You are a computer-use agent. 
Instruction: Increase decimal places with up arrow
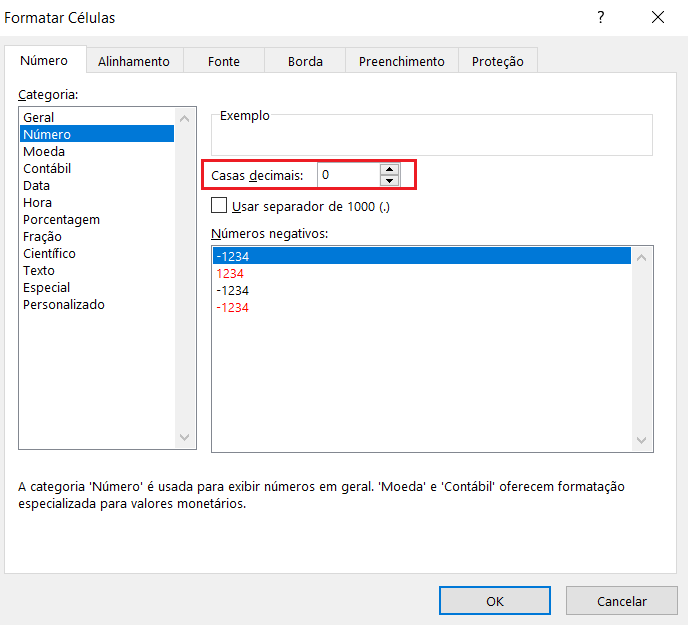coord(389,169)
